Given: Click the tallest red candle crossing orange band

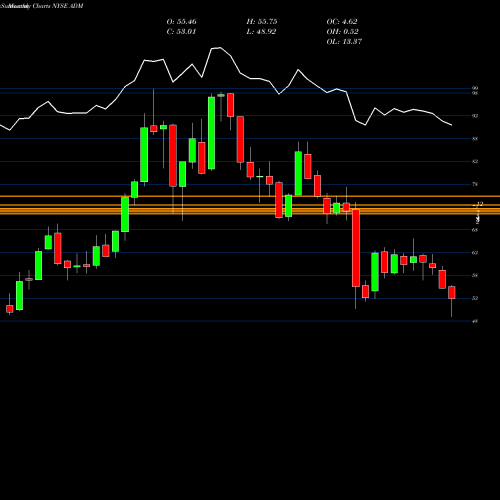Looking at the screenshot, I should click(356, 248).
